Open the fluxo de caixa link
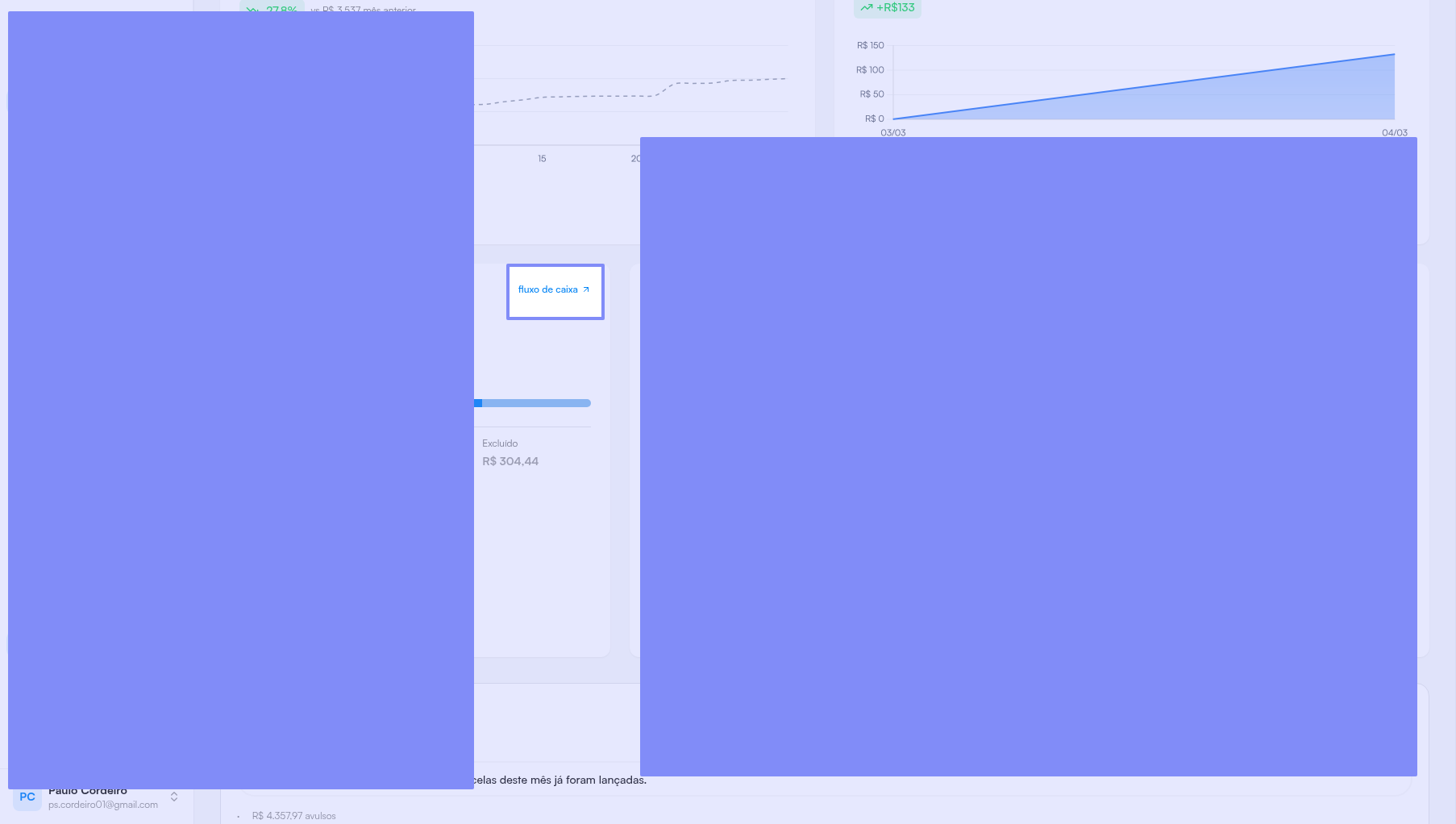The height and width of the screenshot is (824, 1456). (x=548, y=290)
